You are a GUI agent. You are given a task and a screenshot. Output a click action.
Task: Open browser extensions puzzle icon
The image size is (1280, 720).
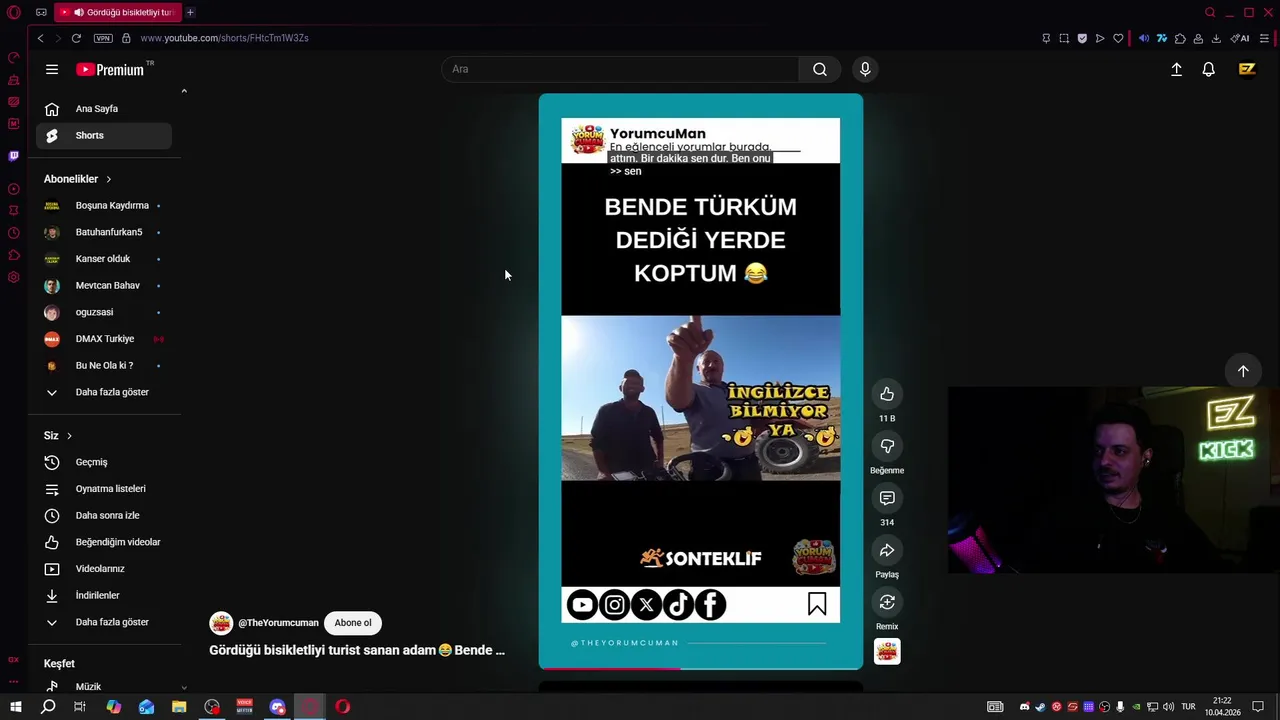(x=1180, y=38)
